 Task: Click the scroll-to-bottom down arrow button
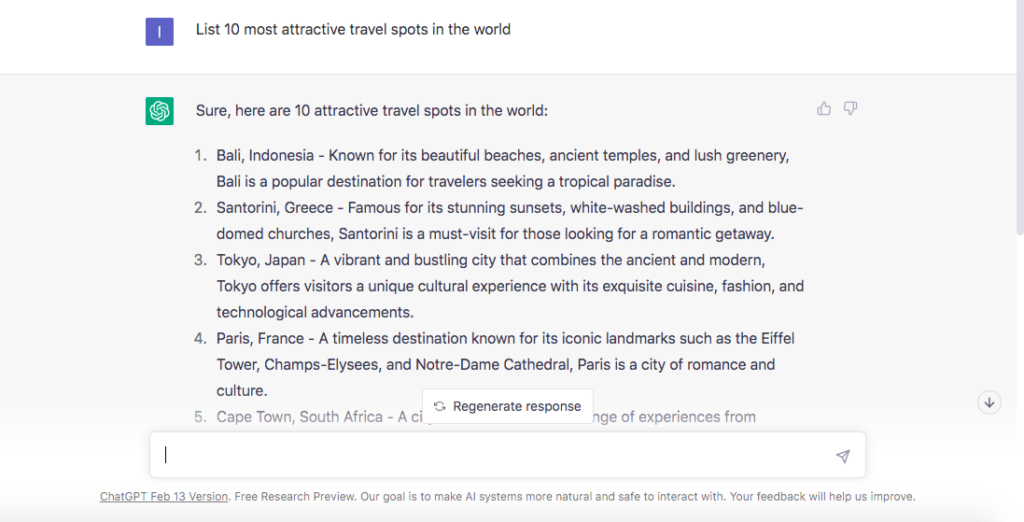(x=990, y=402)
